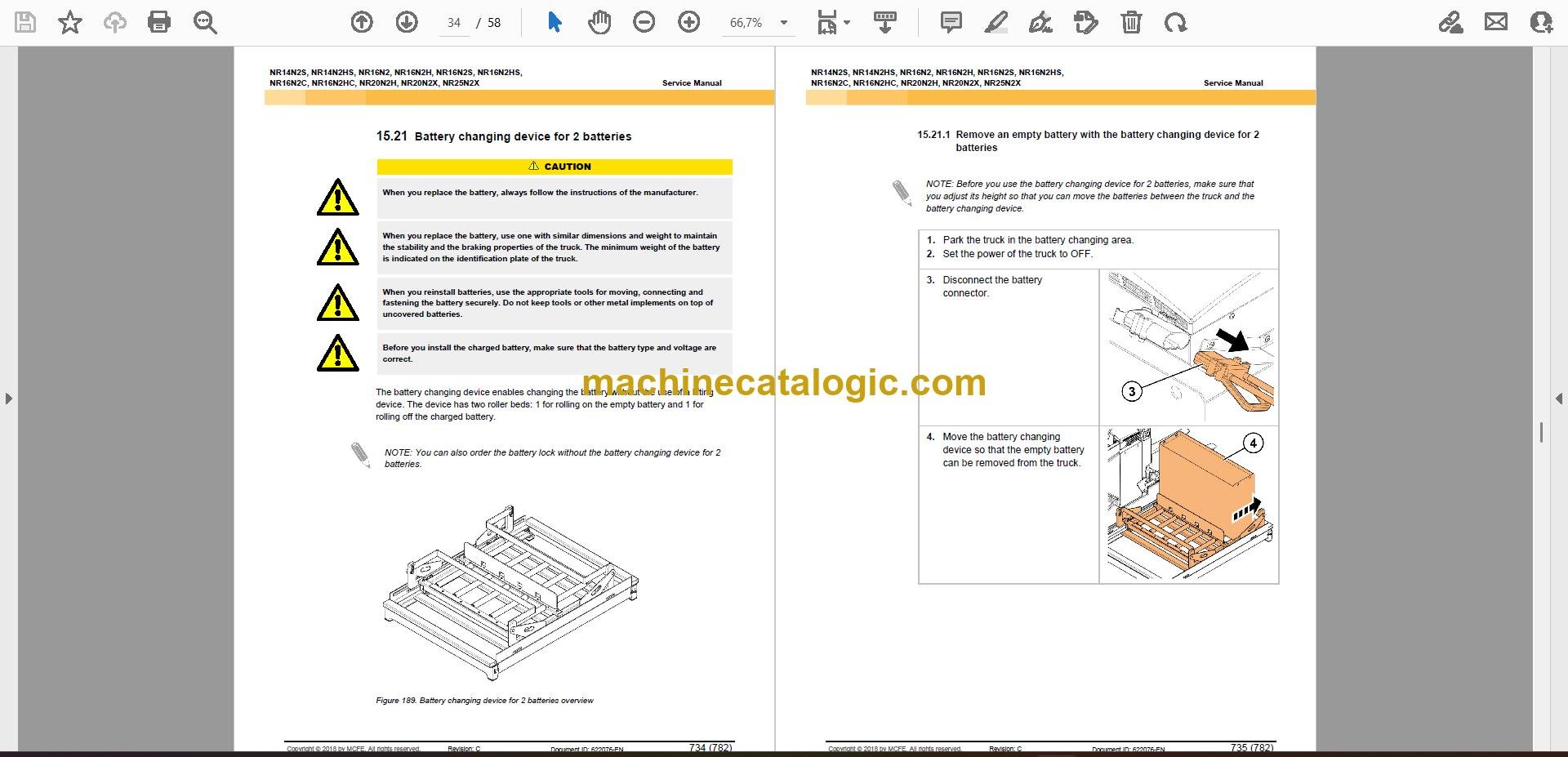Activate the hand pan tool
The image size is (1568, 757).
[599, 23]
